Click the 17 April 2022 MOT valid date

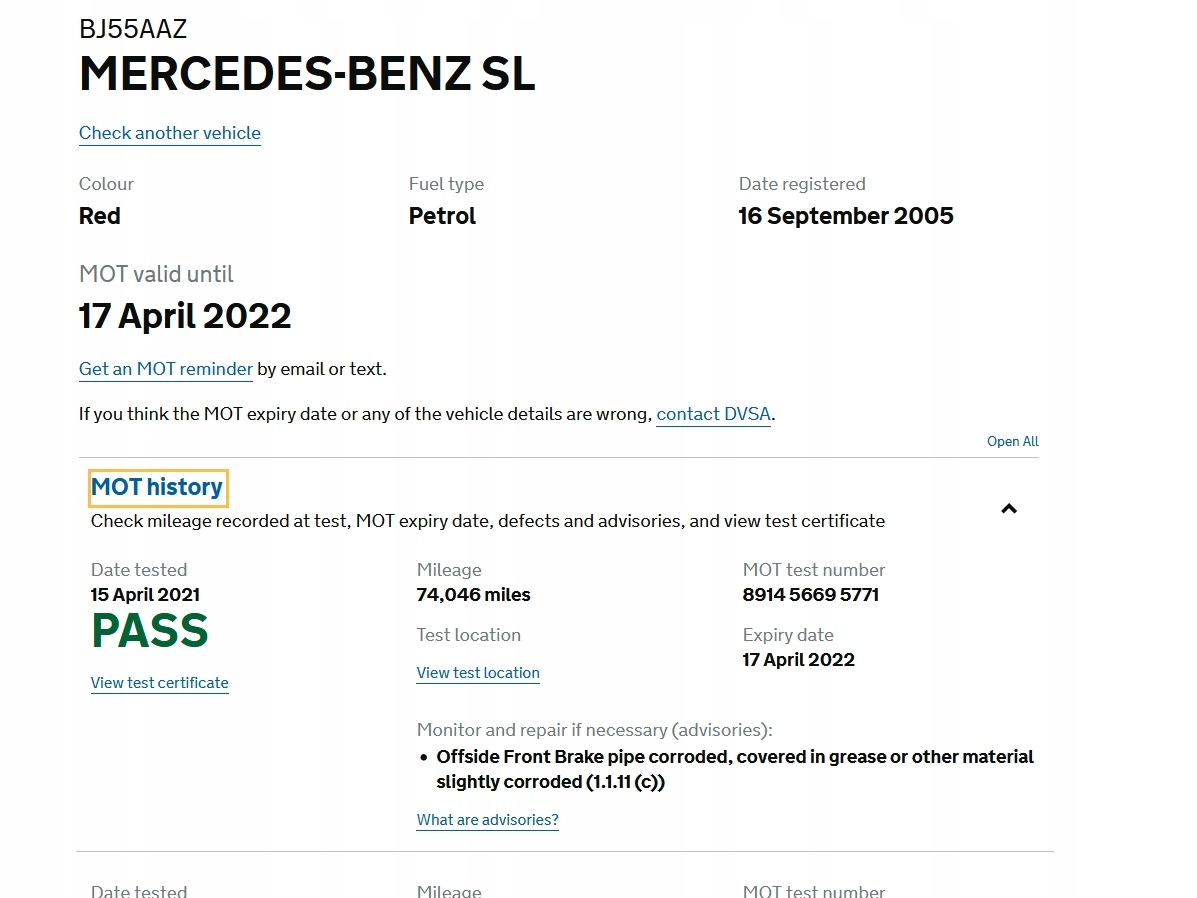coord(185,316)
